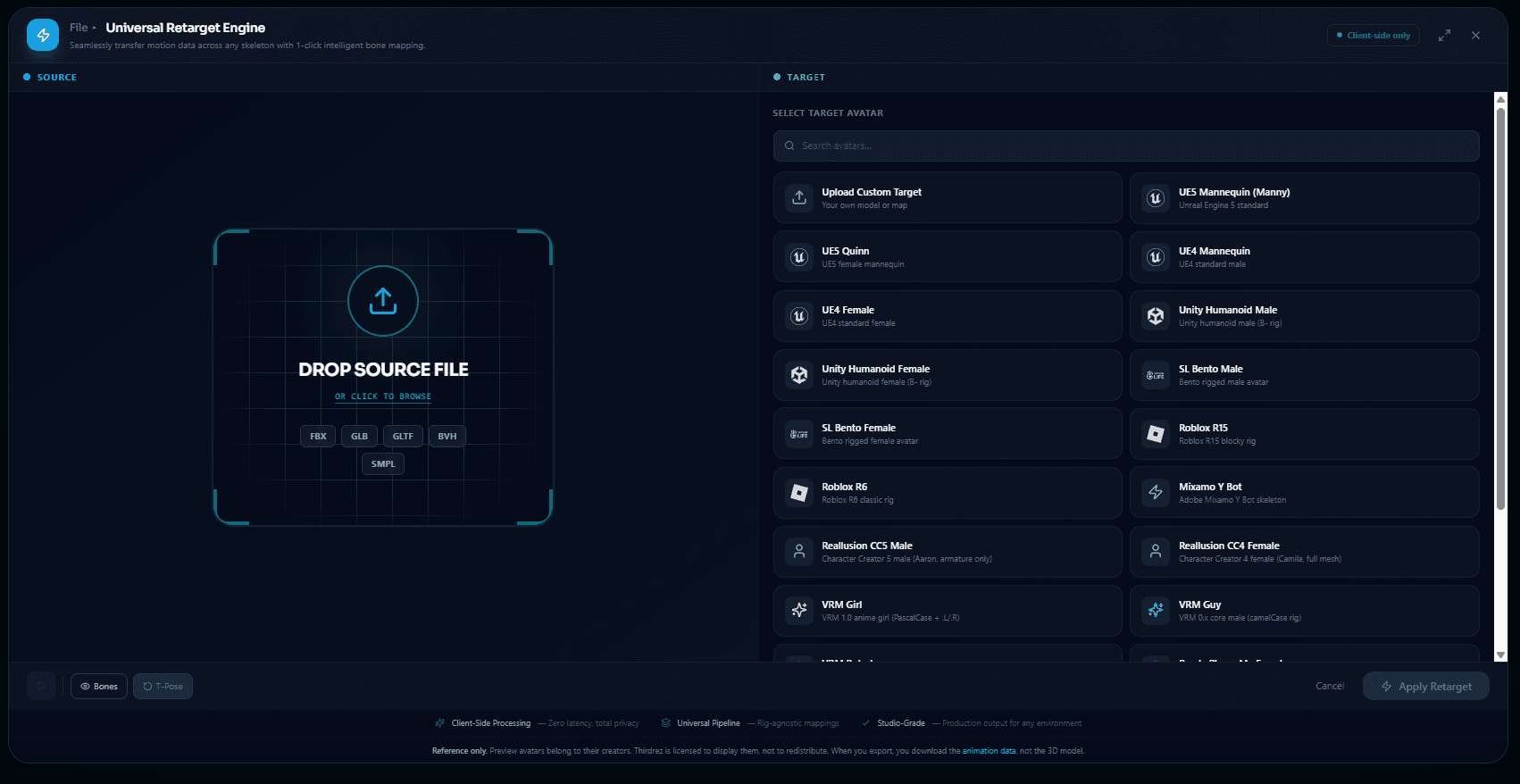Click the Roblox R15 logo icon
The height and width of the screenshot is (784, 1520).
[x=1156, y=433]
